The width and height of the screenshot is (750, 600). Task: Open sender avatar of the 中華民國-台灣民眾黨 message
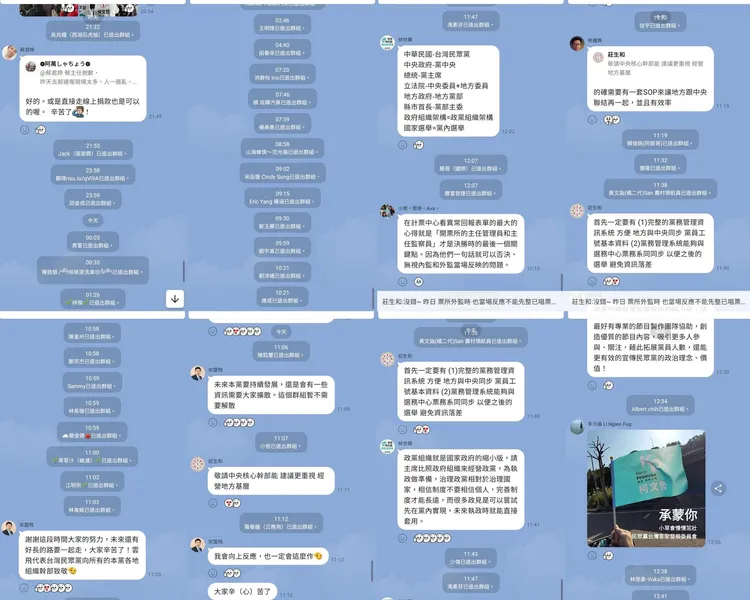387,43
